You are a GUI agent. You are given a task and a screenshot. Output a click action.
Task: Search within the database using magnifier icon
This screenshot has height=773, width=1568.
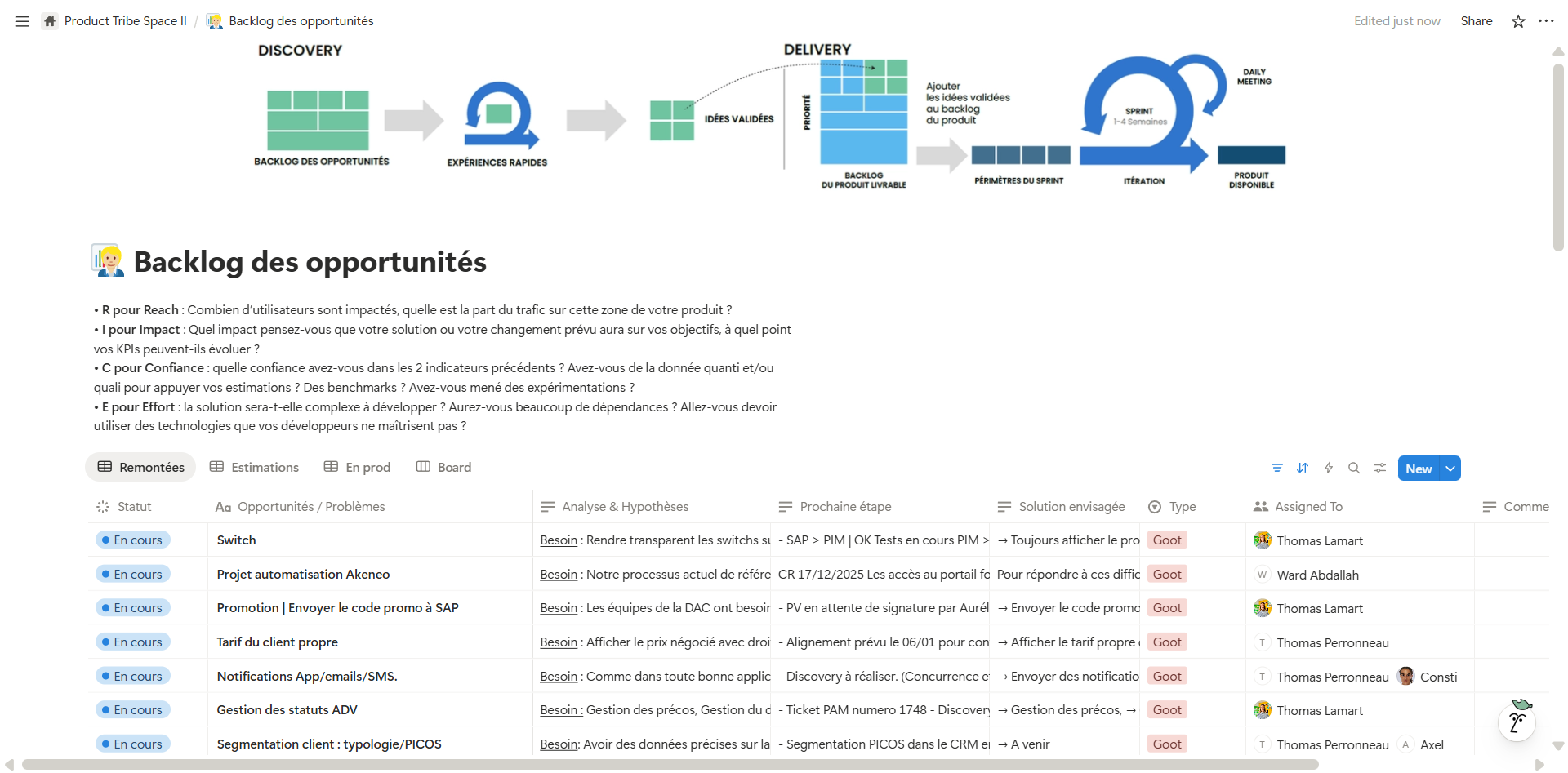(x=1354, y=468)
